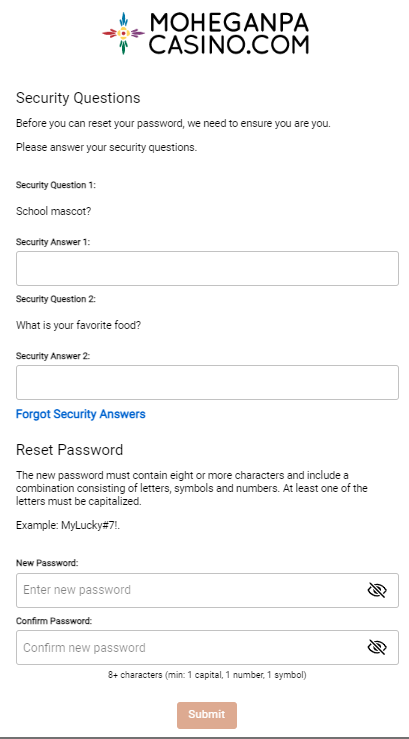The image size is (409, 739).
Task: Focus the Security Answer 2 field
Action: (207, 382)
